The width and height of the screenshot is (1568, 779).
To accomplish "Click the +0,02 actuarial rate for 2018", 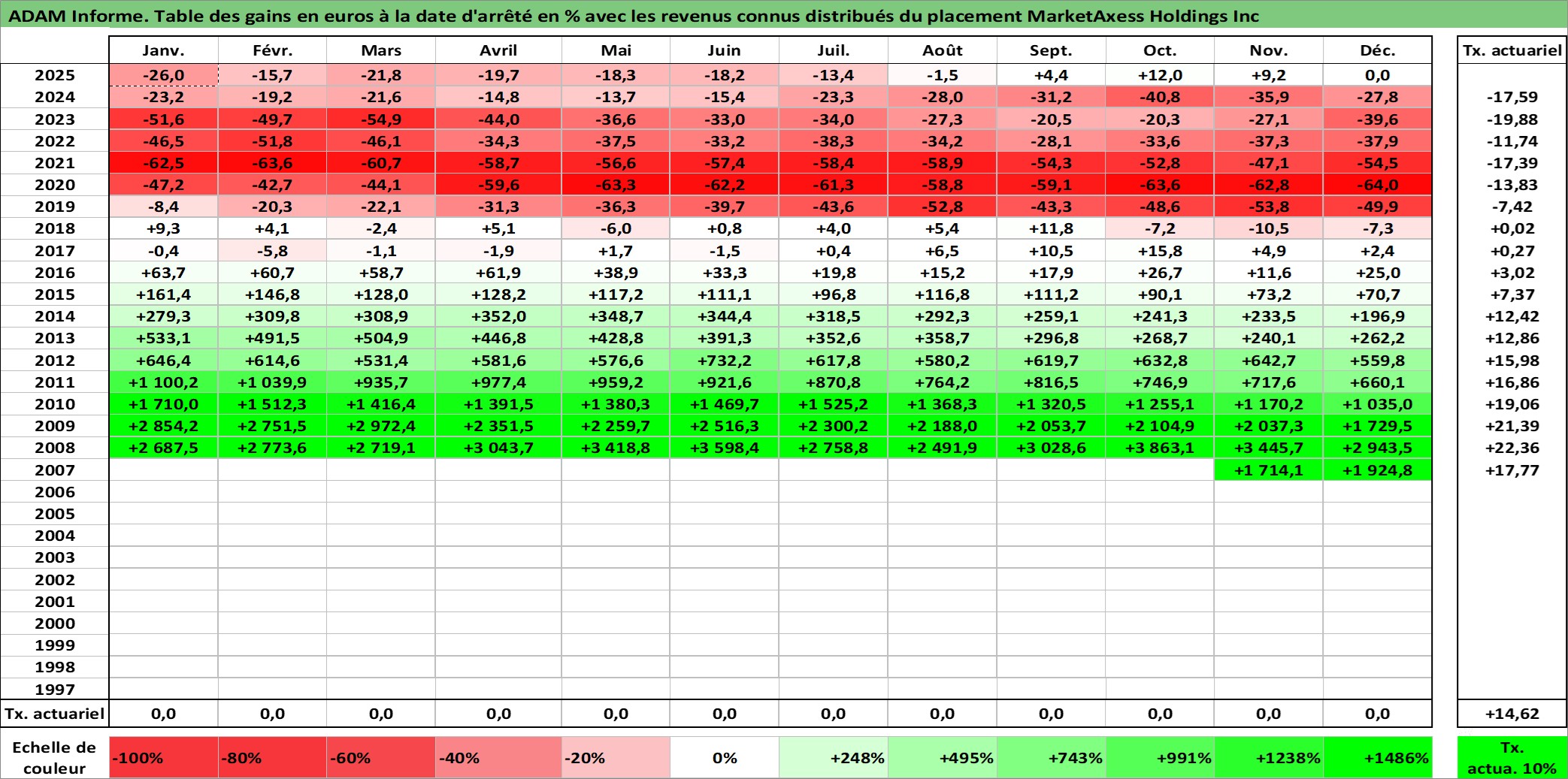I will tap(1512, 228).
